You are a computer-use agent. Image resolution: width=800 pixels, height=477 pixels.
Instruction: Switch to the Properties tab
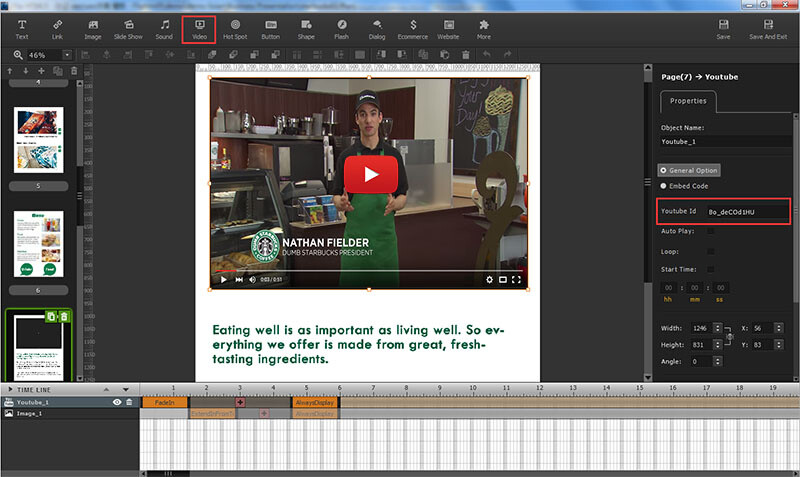tap(688, 101)
